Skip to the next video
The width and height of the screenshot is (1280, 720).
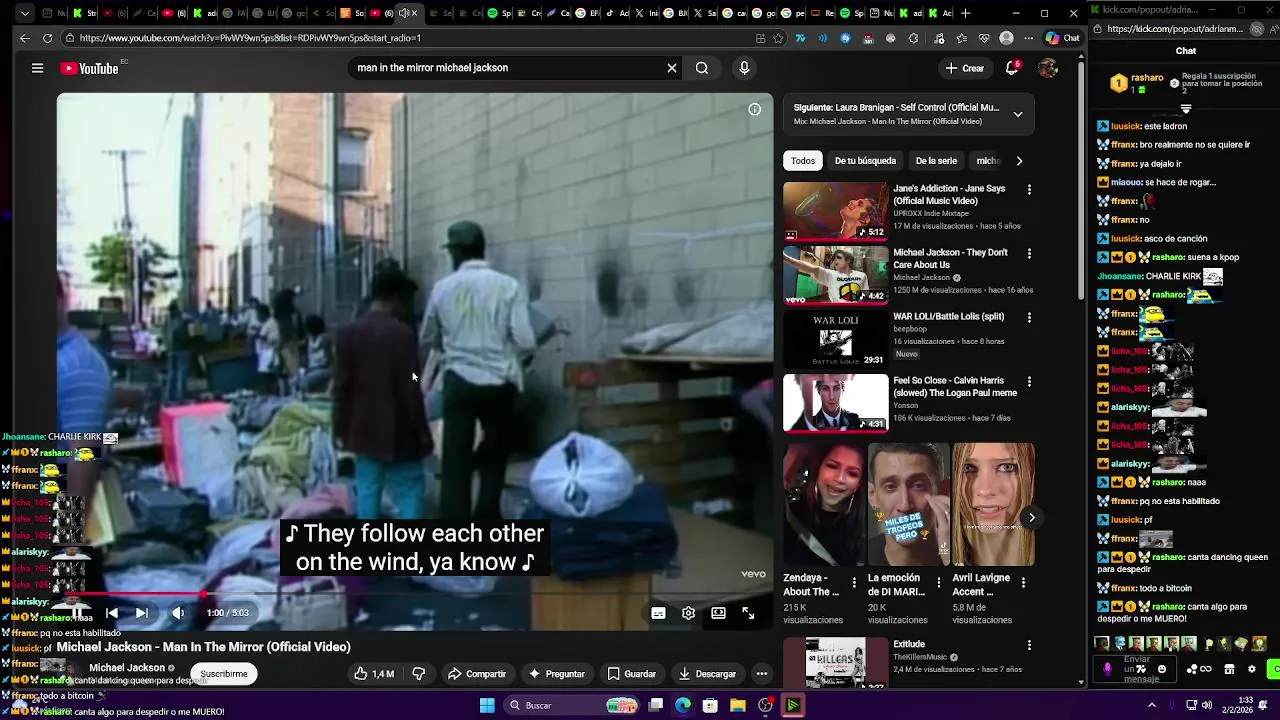[142, 613]
